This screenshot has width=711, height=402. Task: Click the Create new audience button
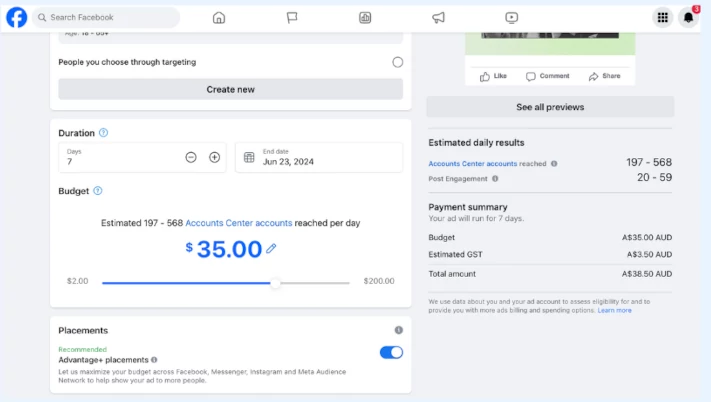click(230, 89)
